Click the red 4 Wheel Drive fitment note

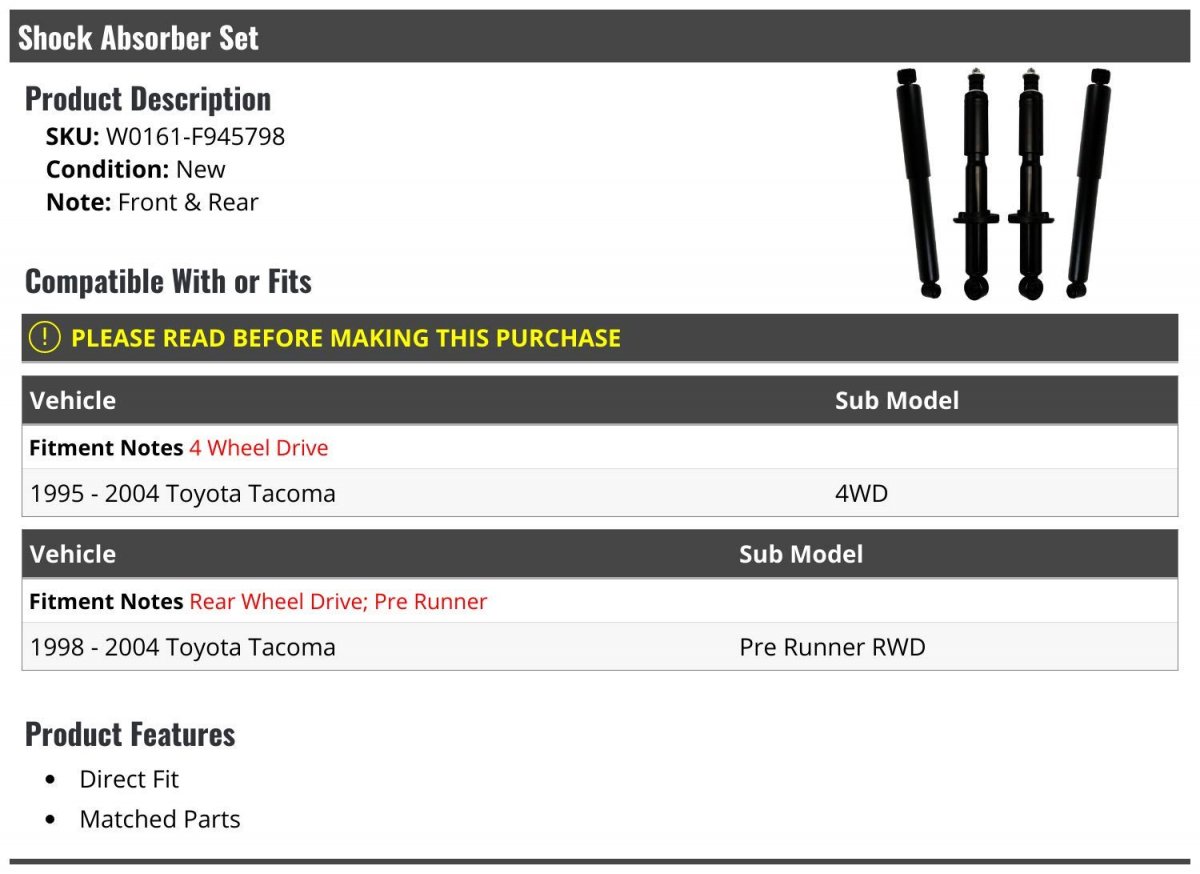[x=258, y=448]
